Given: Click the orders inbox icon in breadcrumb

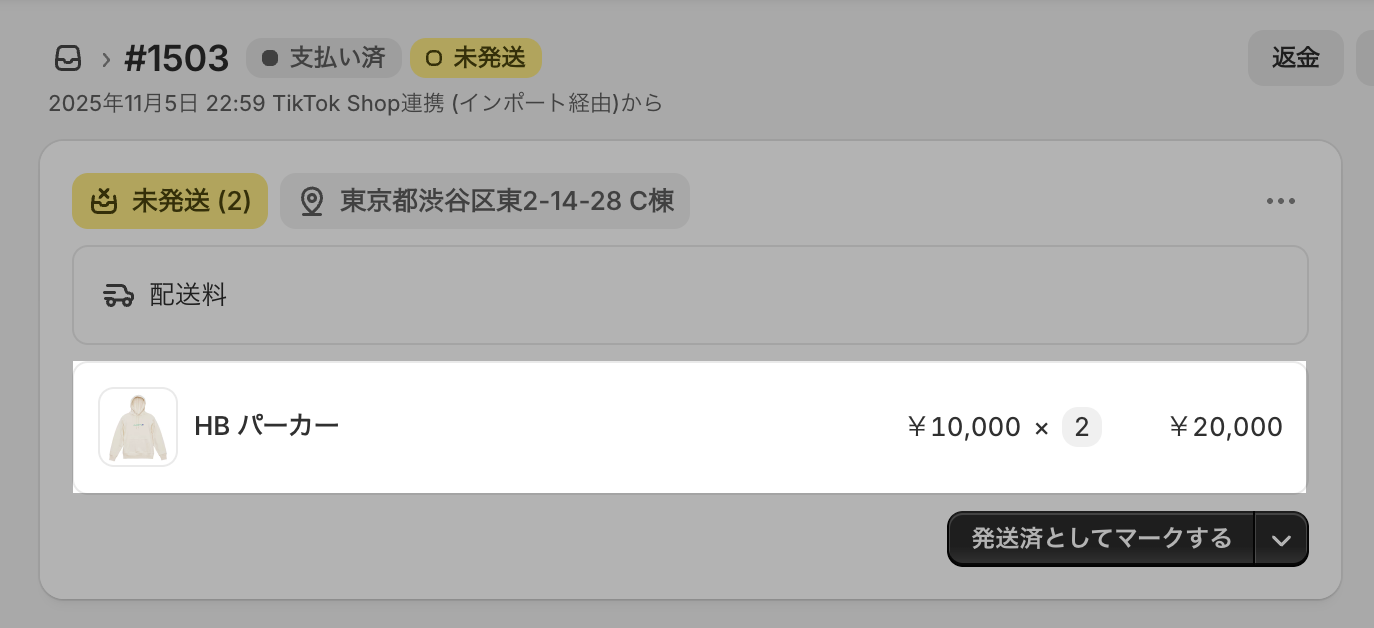Looking at the screenshot, I should click(68, 59).
